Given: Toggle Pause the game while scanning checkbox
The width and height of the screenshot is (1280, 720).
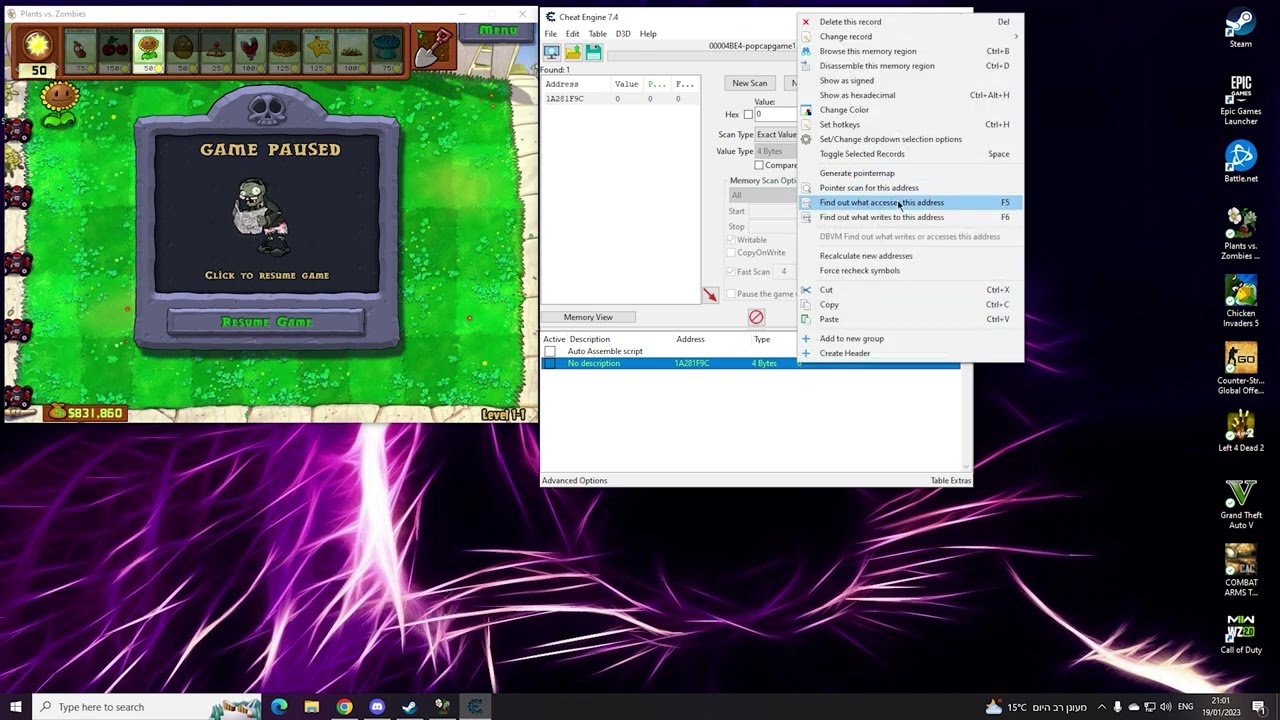Looking at the screenshot, I should click(730, 294).
